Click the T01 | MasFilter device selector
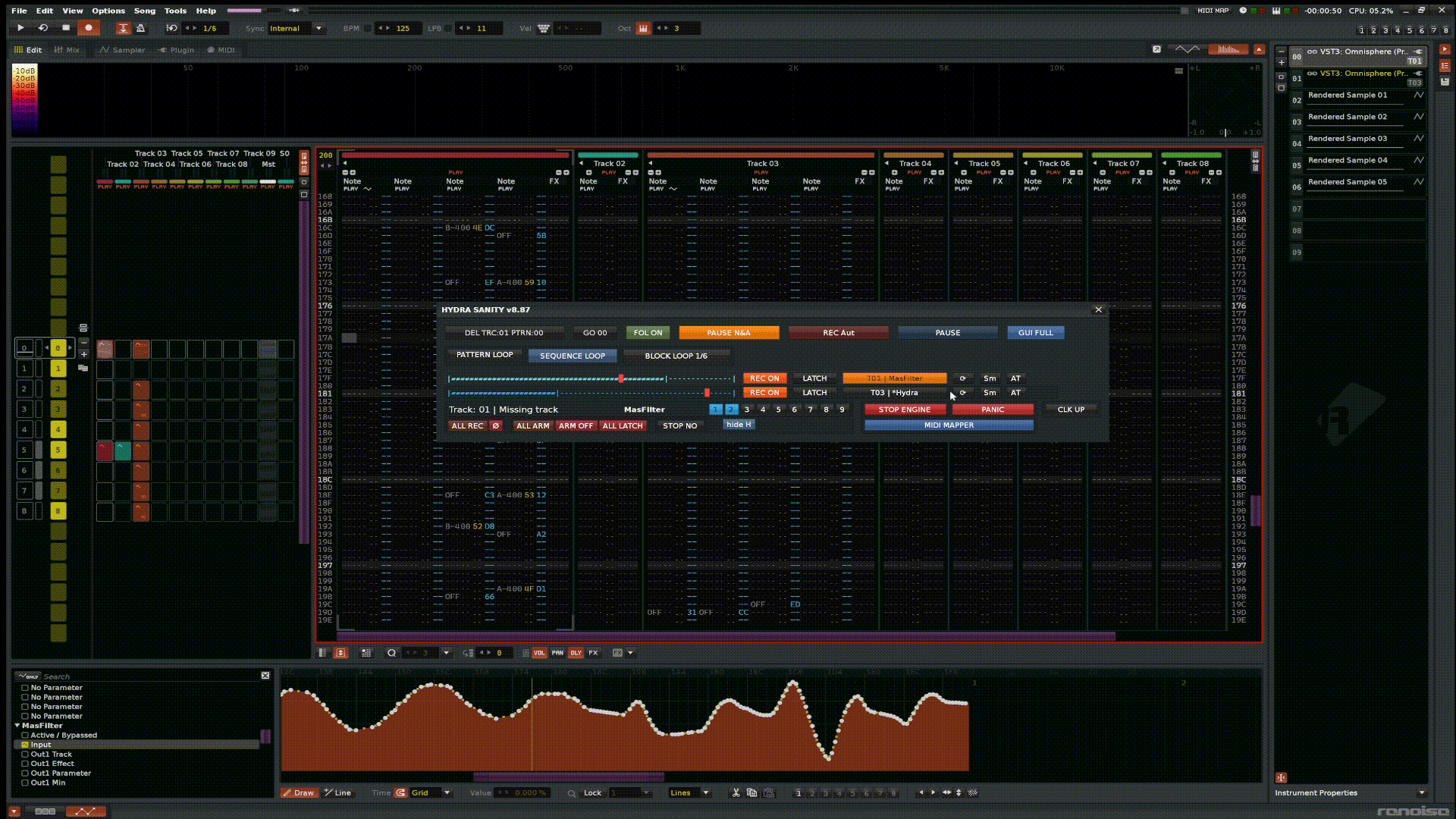 [x=895, y=378]
